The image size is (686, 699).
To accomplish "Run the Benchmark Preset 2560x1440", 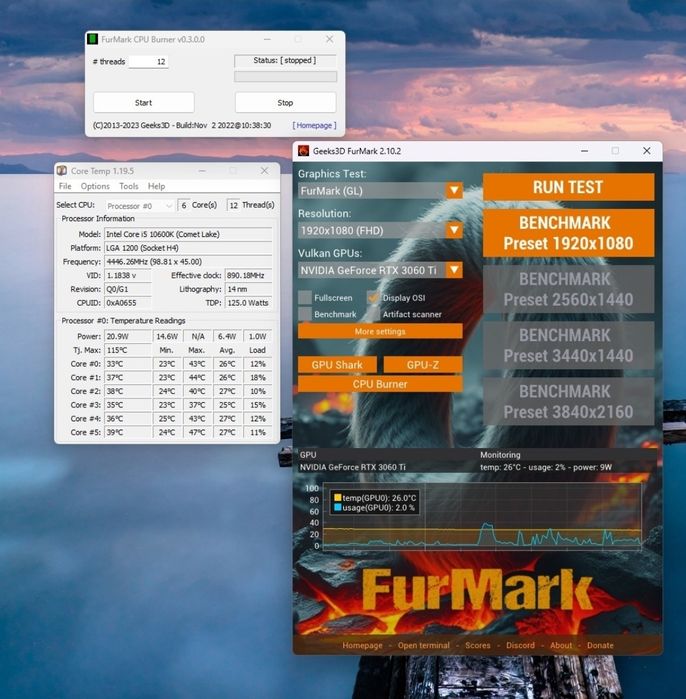I will (568, 289).
